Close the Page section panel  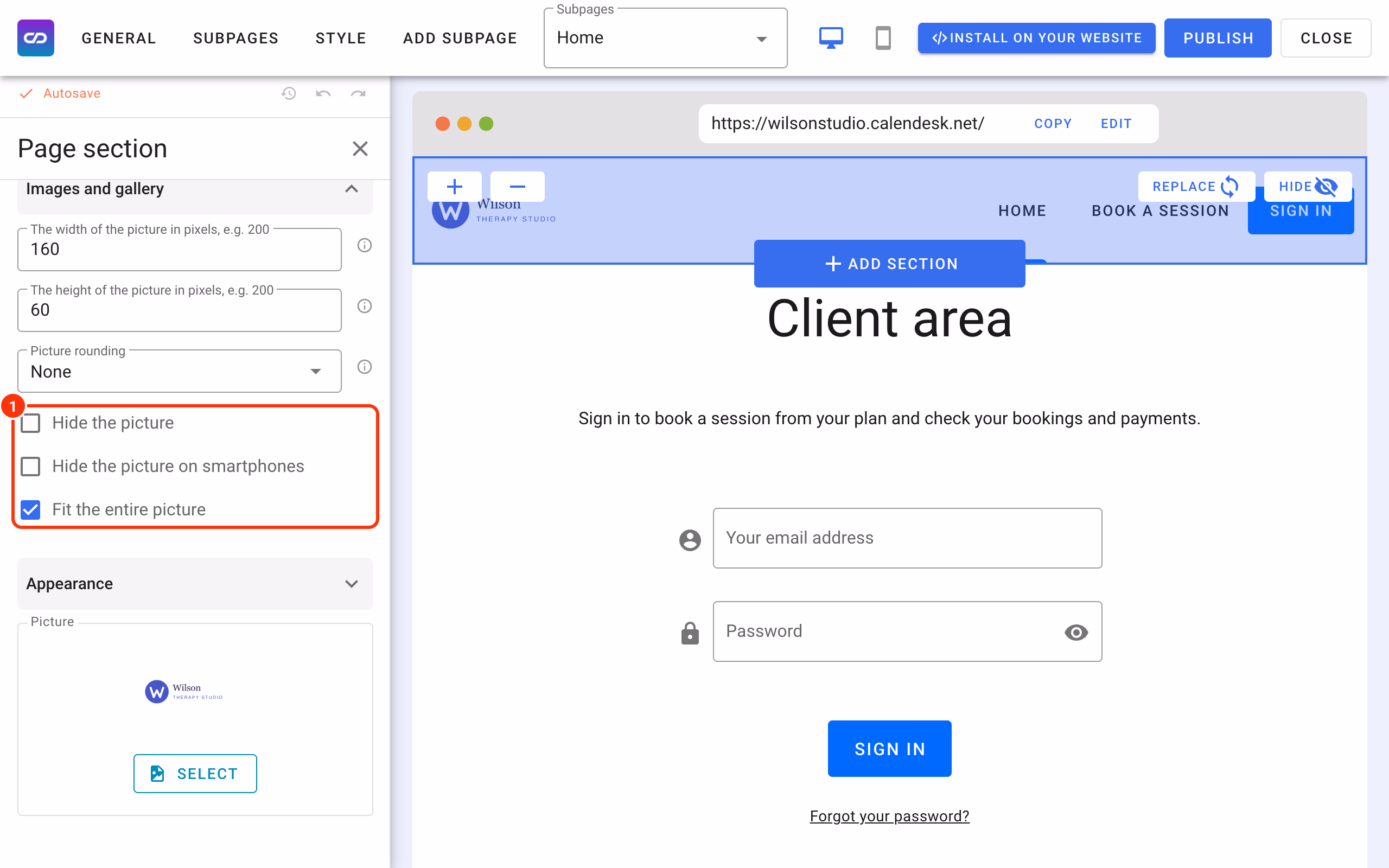(360, 149)
